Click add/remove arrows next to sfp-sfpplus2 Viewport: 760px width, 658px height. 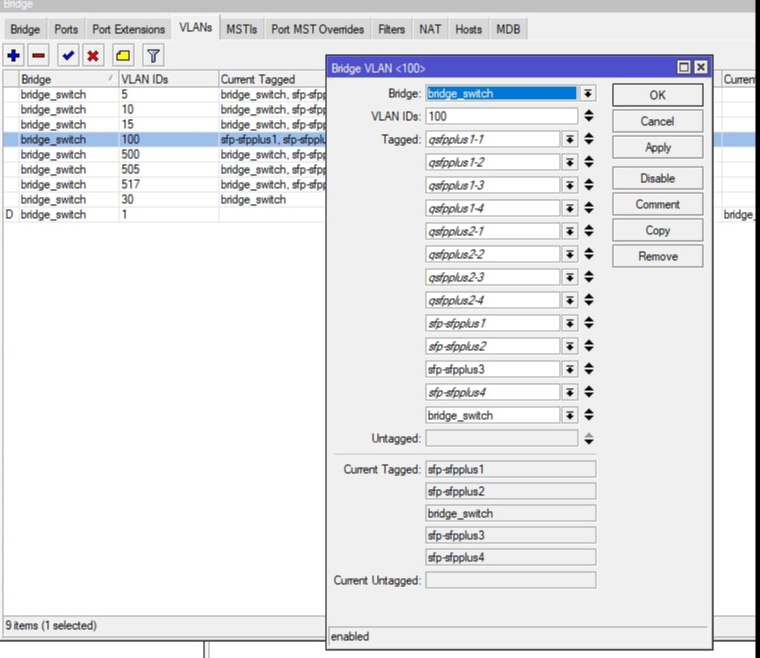[589, 346]
